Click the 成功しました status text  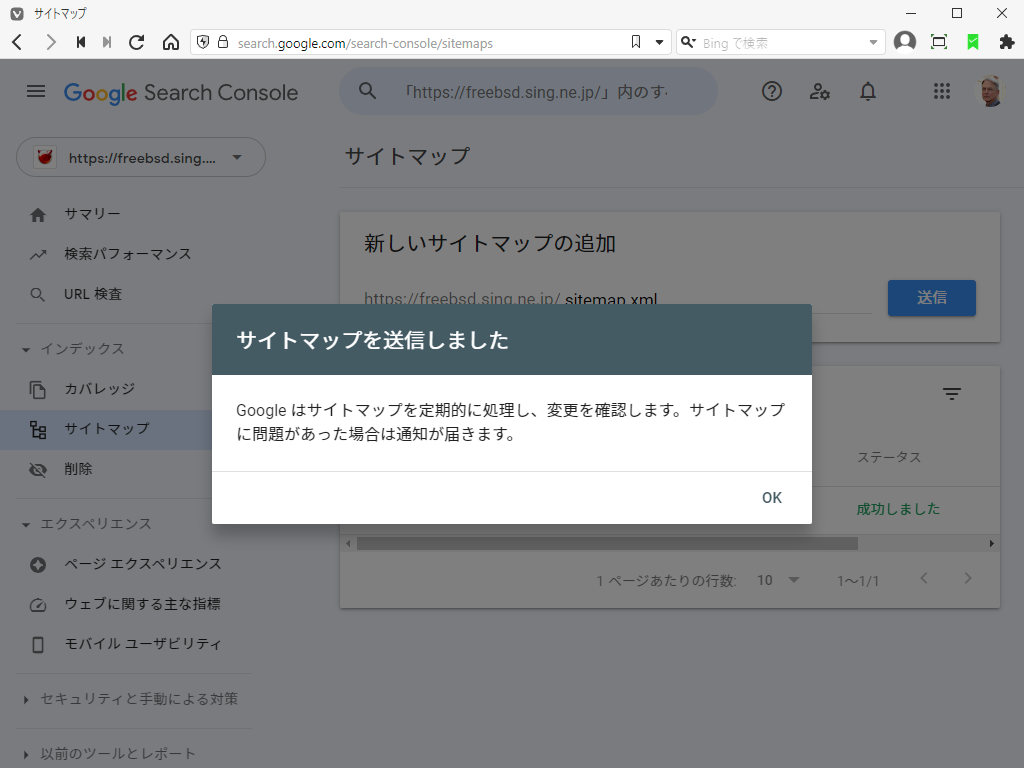click(898, 509)
